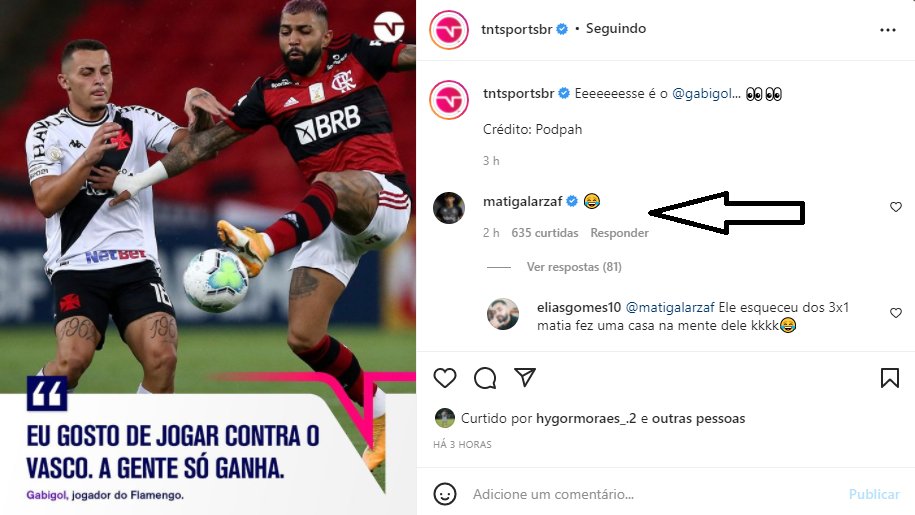The width and height of the screenshot is (915, 515).
Task: View 635 curtidas on the comment
Action: pos(544,233)
